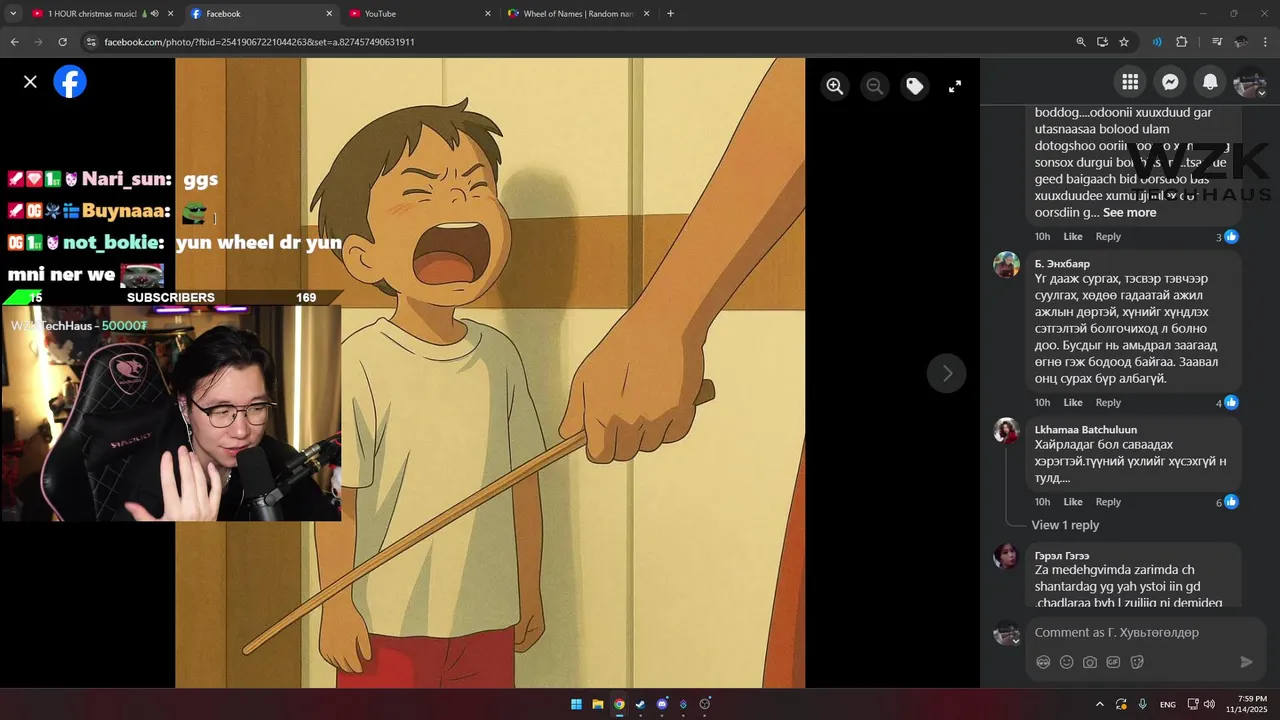Like Б. Энхбаяр's comment
The width and height of the screenshot is (1280, 720).
tap(1073, 402)
